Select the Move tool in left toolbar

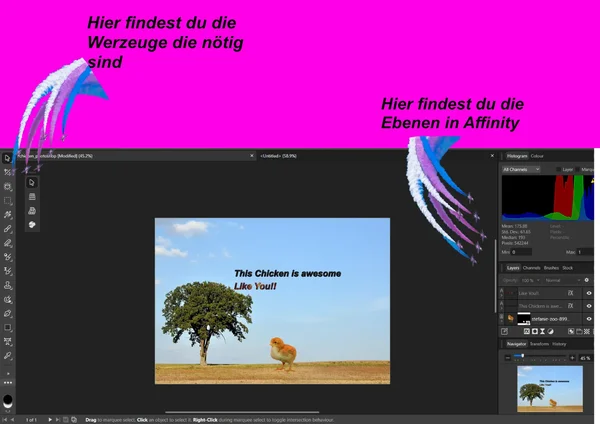[x=7, y=158]
